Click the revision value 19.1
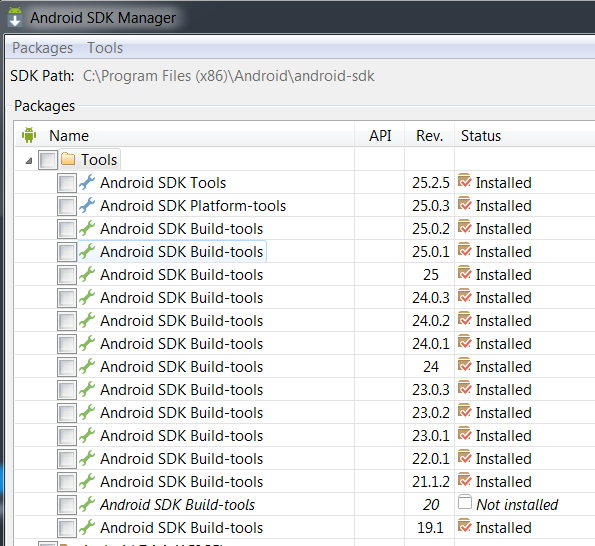This screenshot has height=546, width=595. 430,528
